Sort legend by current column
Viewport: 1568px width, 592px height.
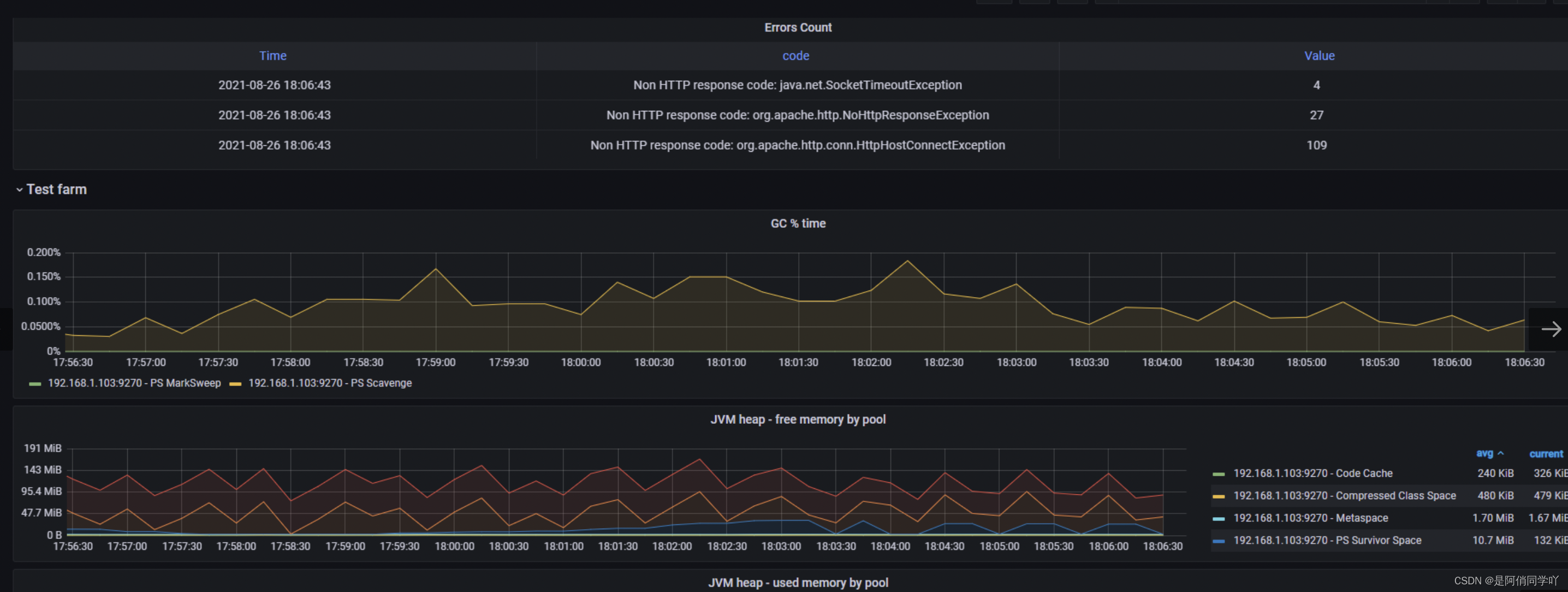(1546, 454)
